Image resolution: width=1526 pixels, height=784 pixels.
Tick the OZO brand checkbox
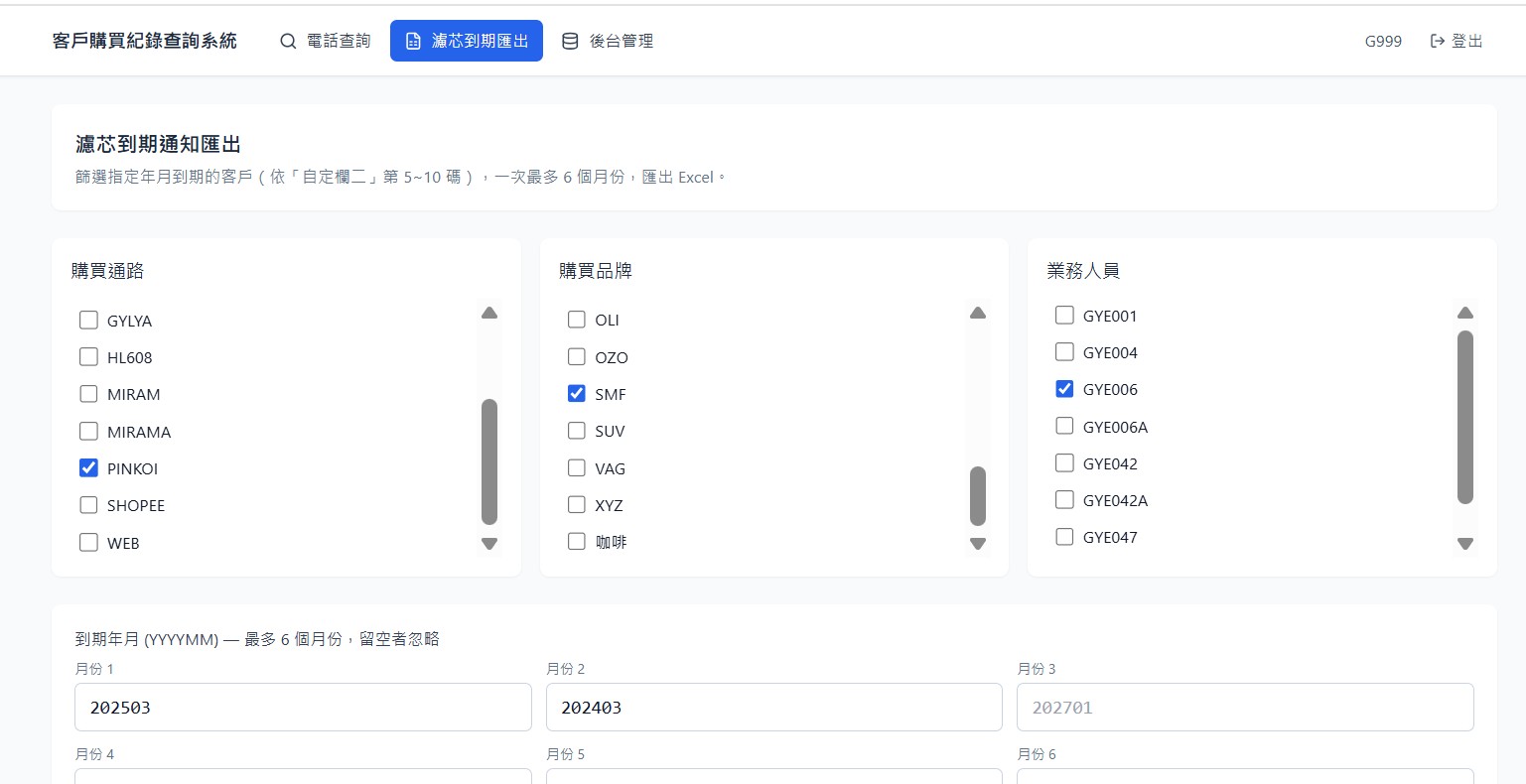[x=576, y=356]
